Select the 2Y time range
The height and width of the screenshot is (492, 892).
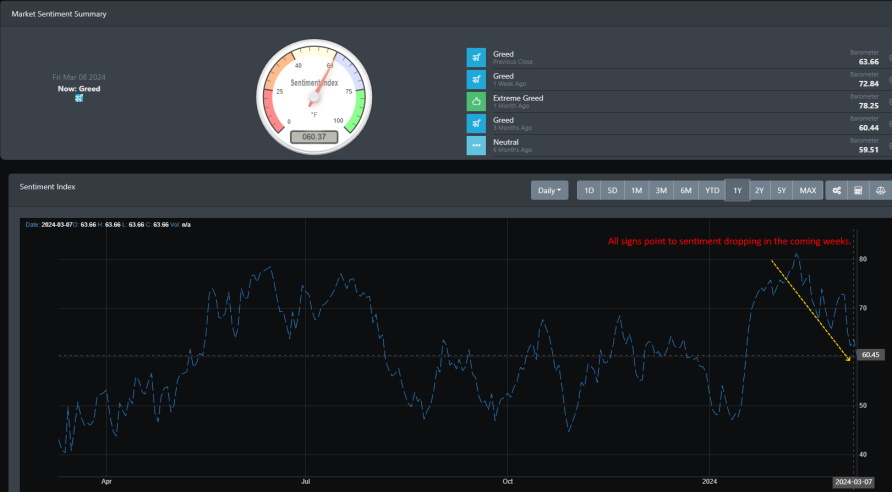[759, 191]
